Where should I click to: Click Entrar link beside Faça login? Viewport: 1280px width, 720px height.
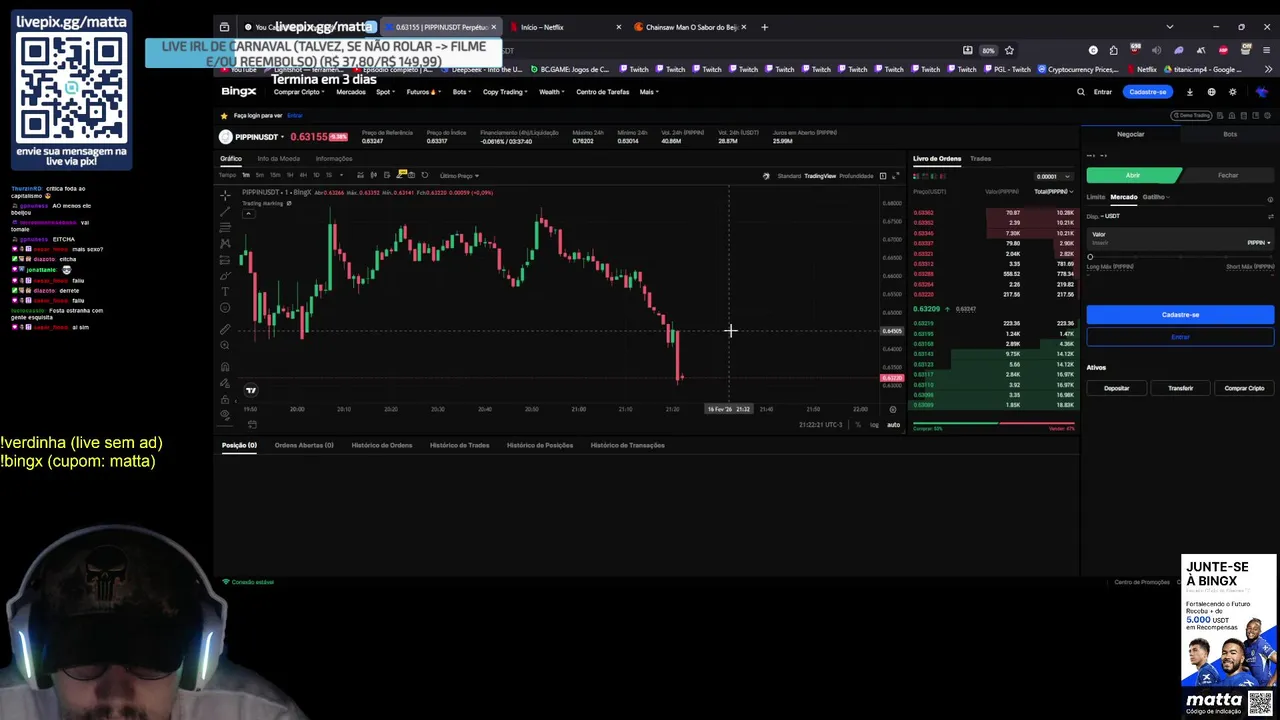click(x=294, y=115)
